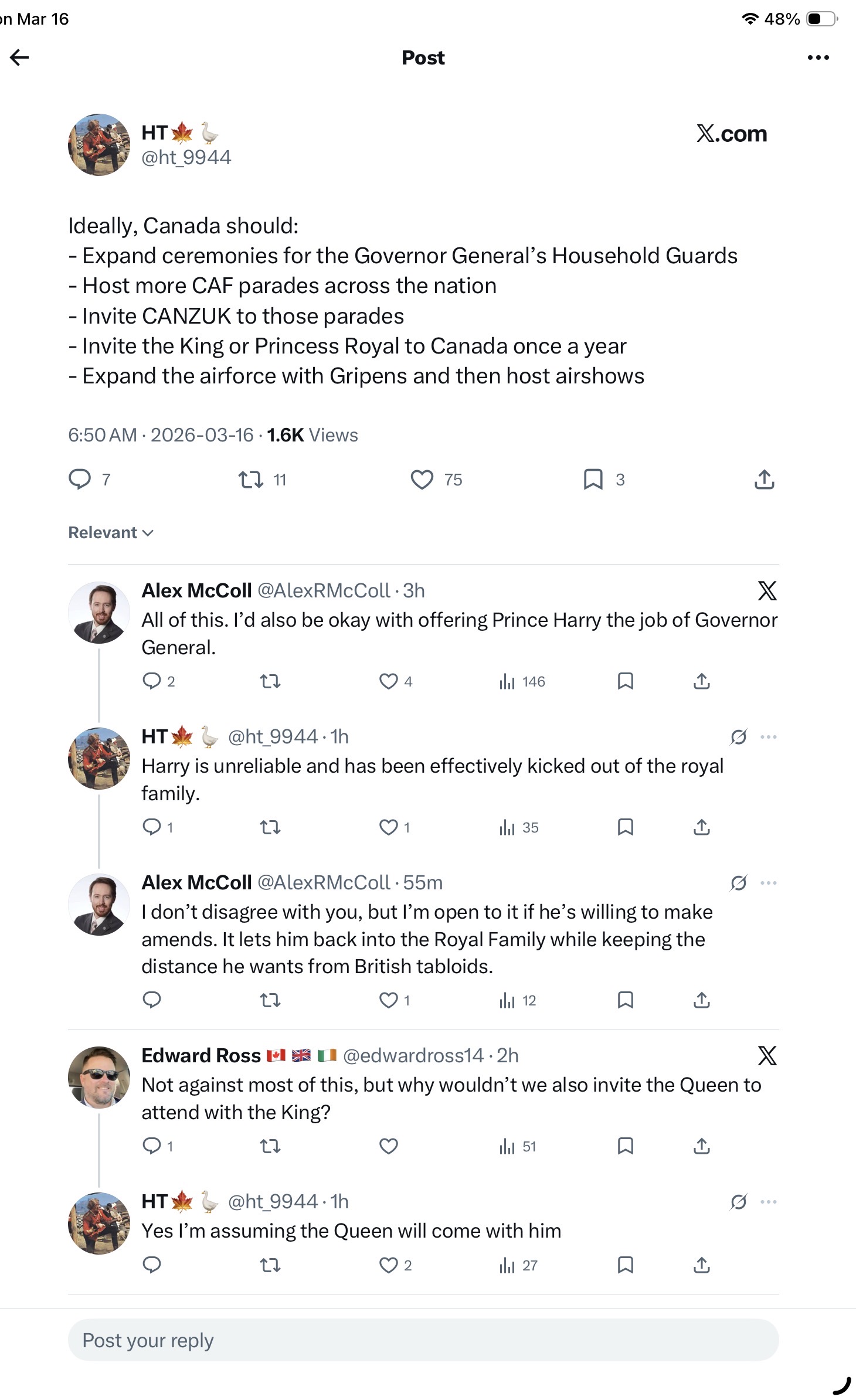The height and width of the screenshot is (1400, 856).
Task: Open the X.com label on the post
Action: 732,134
